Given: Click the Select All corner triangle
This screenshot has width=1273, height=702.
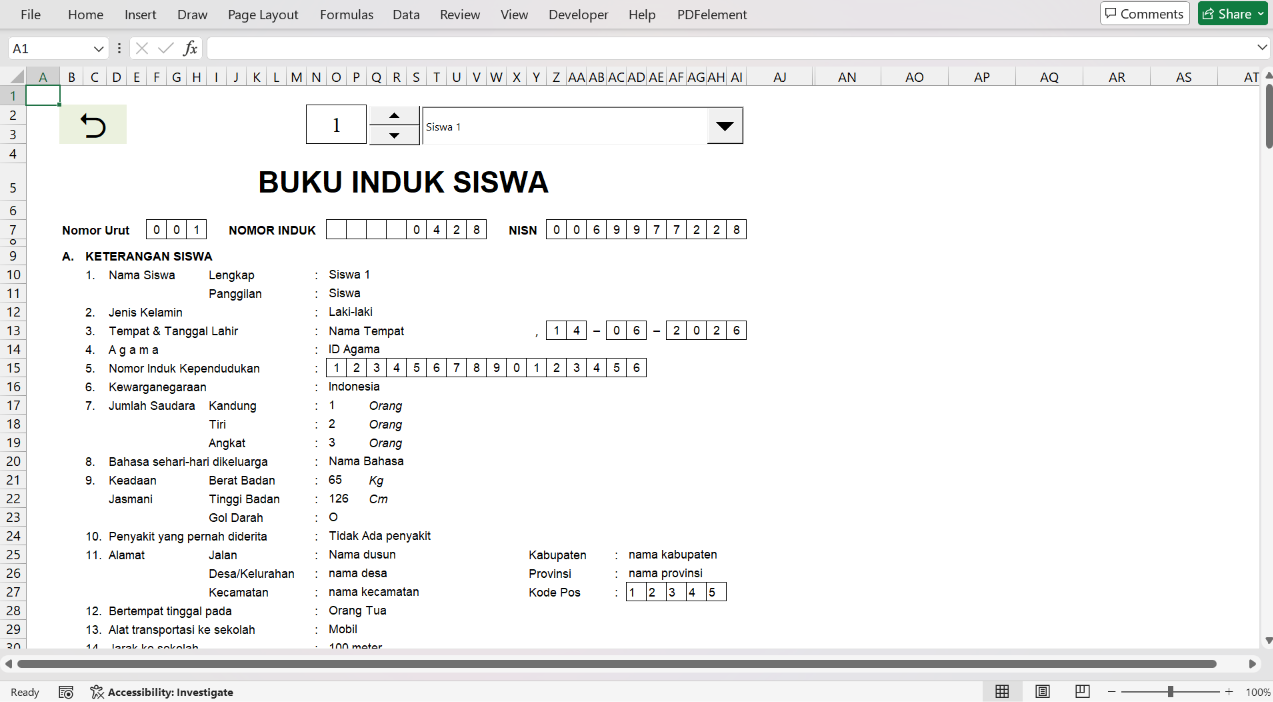Looking at the screenshot, I should [17, 77].
